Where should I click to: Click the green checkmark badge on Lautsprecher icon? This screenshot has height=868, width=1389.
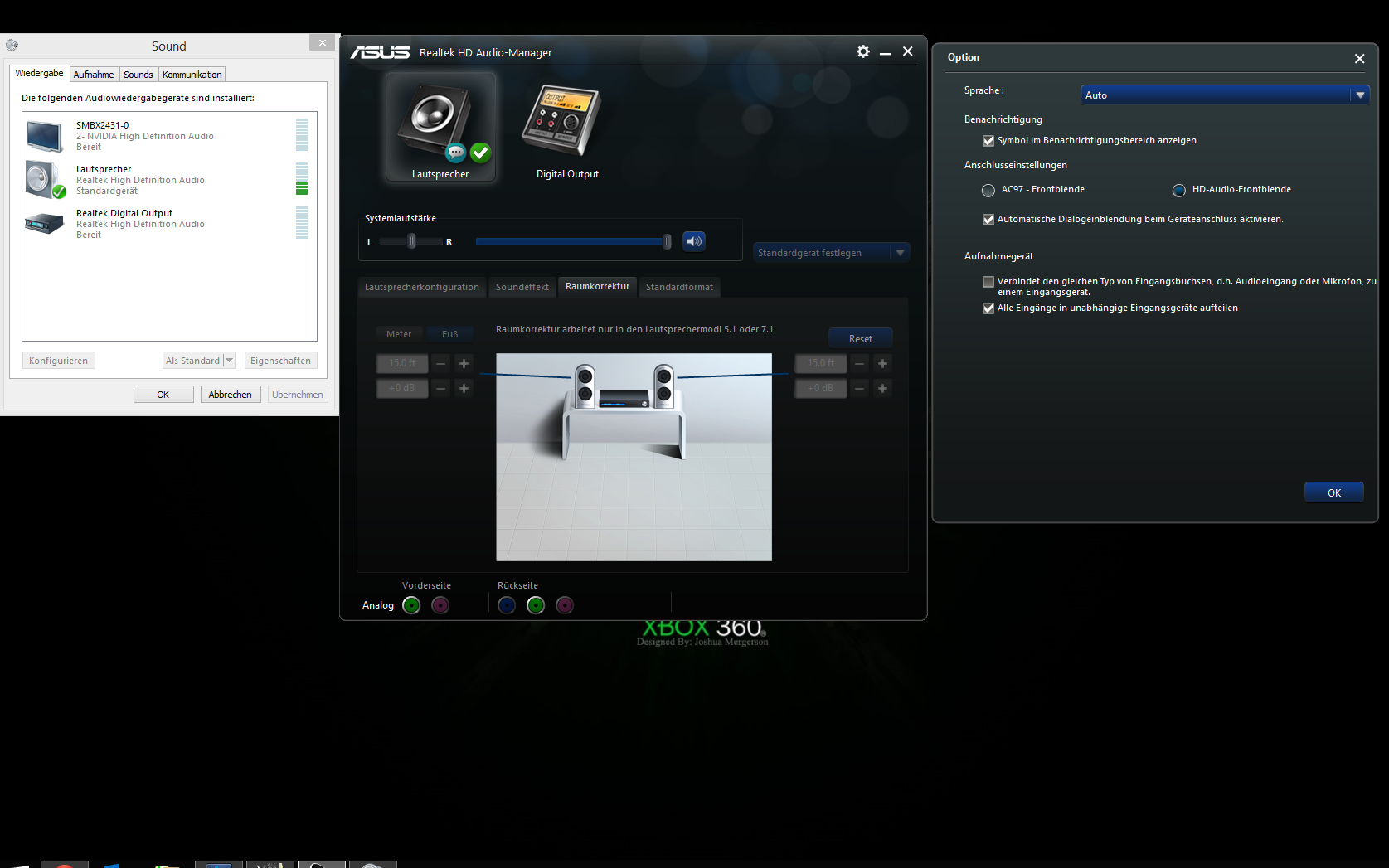click(480, 153)
